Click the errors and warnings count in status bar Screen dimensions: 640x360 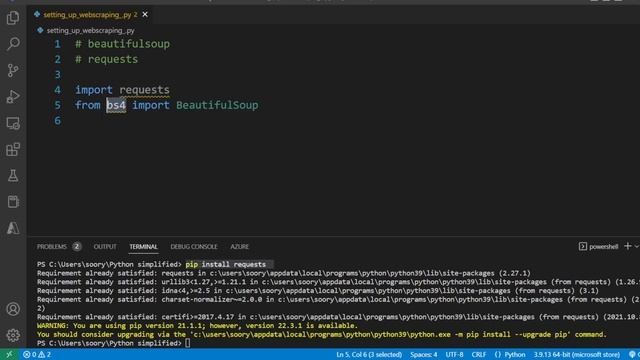point(37,354)
